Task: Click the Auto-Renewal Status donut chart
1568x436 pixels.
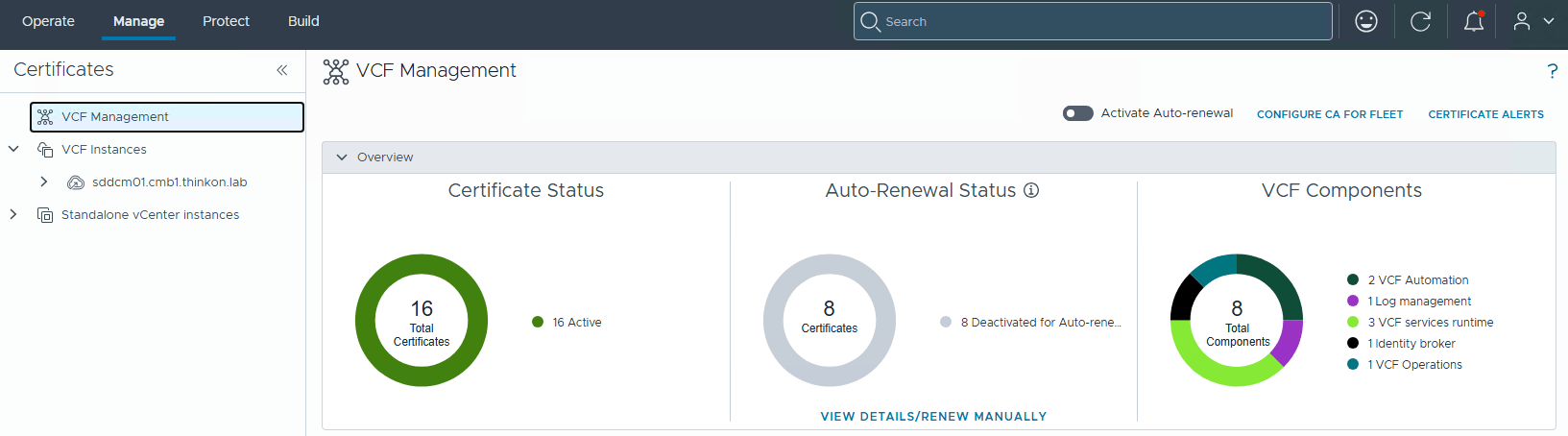Action: (830, 321)
